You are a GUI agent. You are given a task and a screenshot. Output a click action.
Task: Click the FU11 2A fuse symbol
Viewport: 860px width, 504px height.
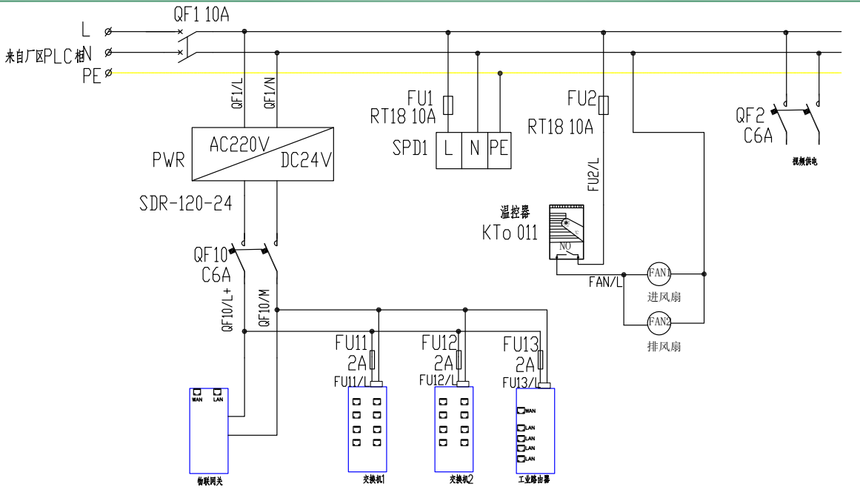372,360
